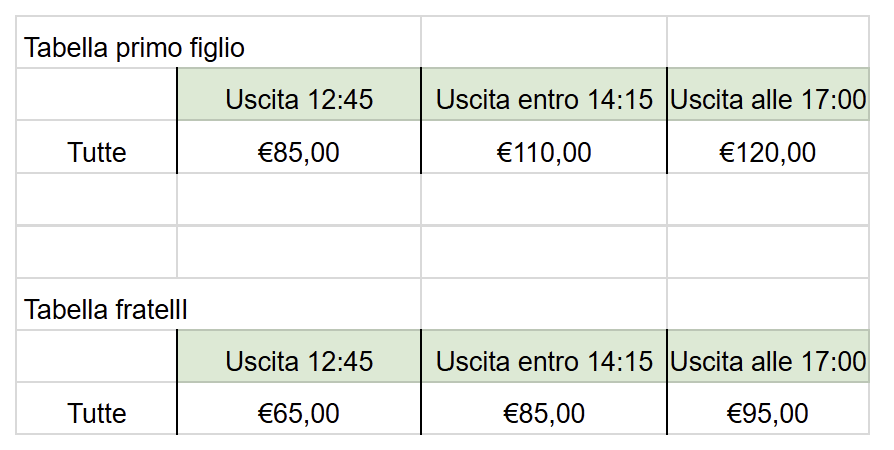Select the empty cell directly below €85,00 first table
This screenshot has width=894, height=450.
(x=299, y=199)
